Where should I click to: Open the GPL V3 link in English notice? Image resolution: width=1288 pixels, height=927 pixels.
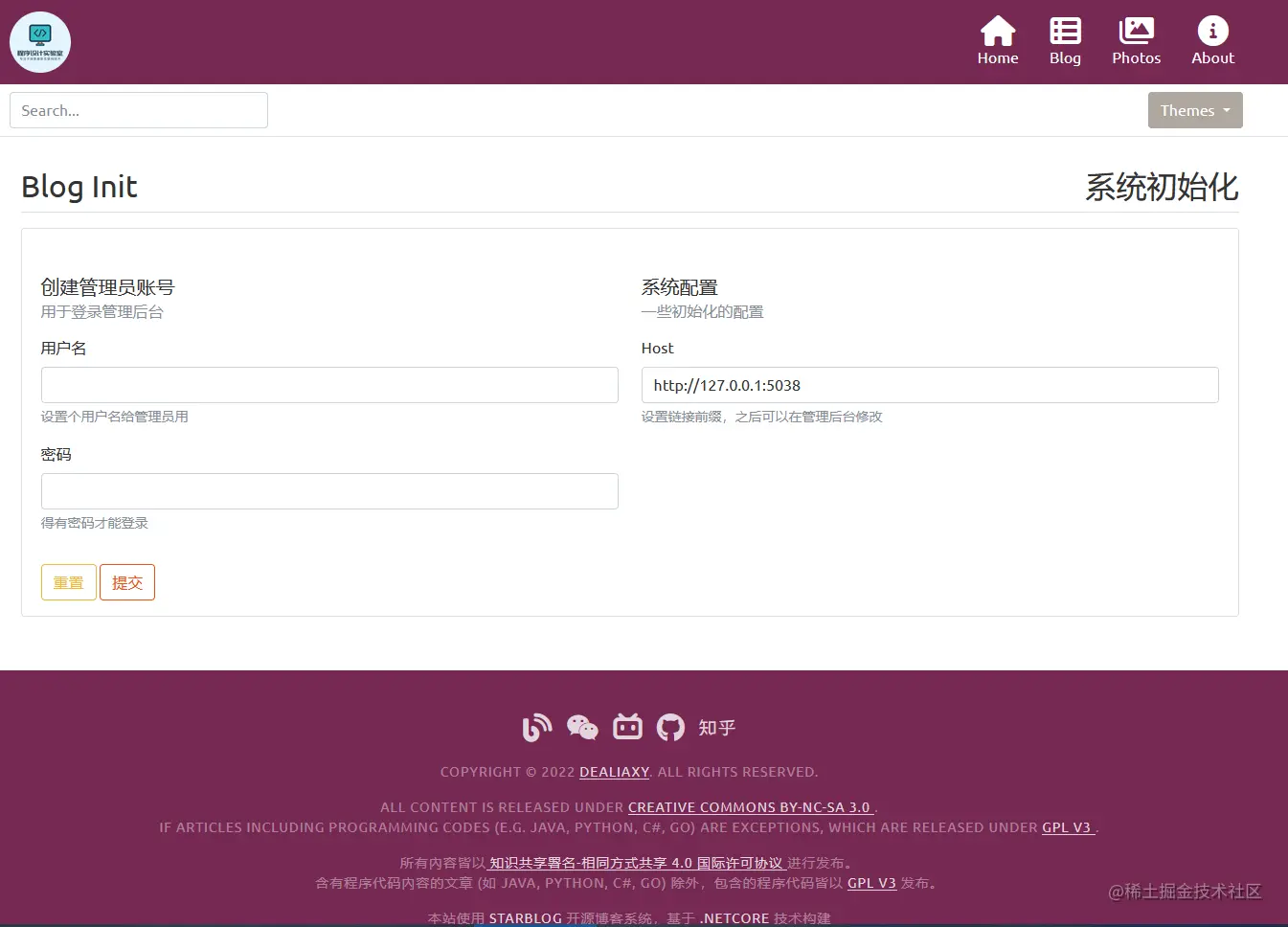(x=1067, y=827)
